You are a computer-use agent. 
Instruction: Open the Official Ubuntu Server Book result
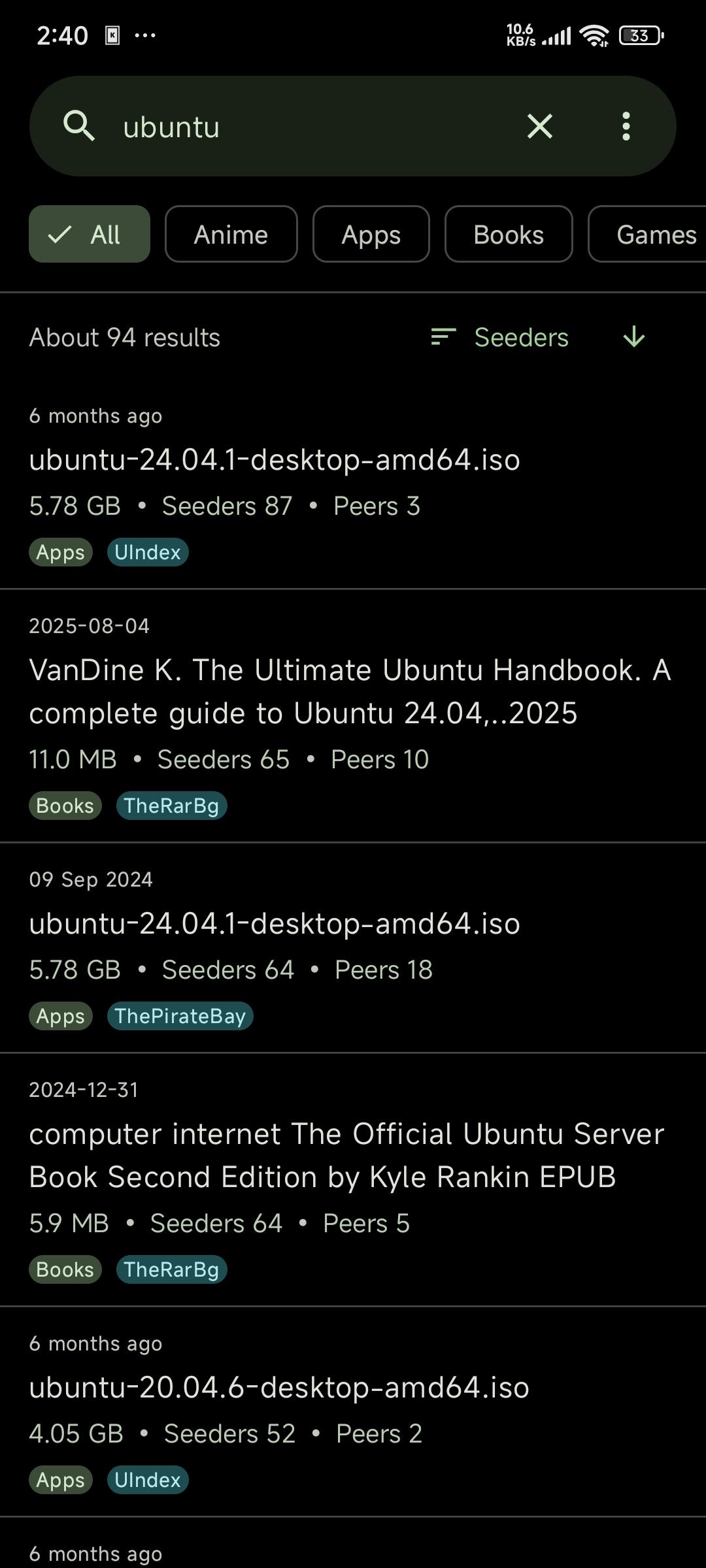coord(353,1179)
